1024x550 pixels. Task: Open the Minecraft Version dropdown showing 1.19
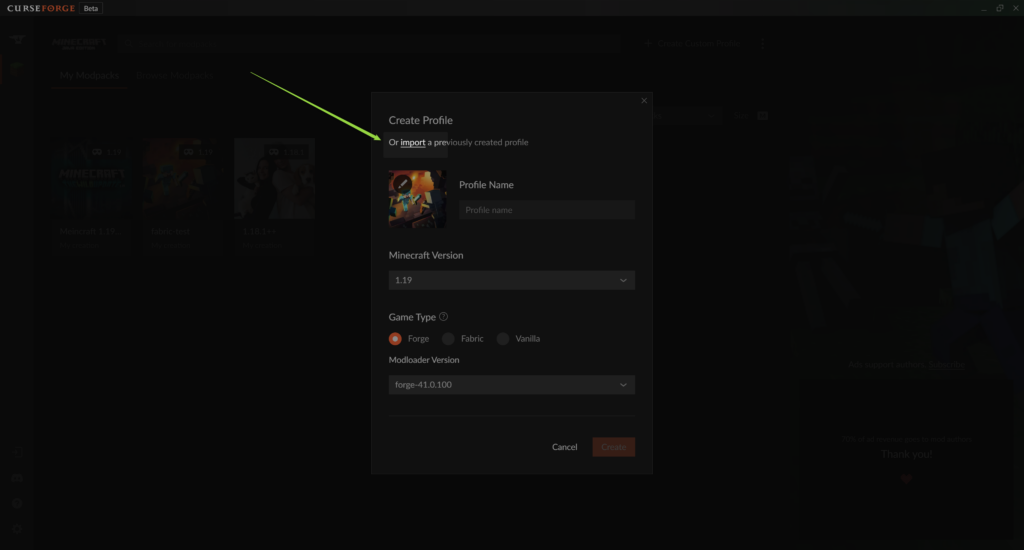click(511, 280)
